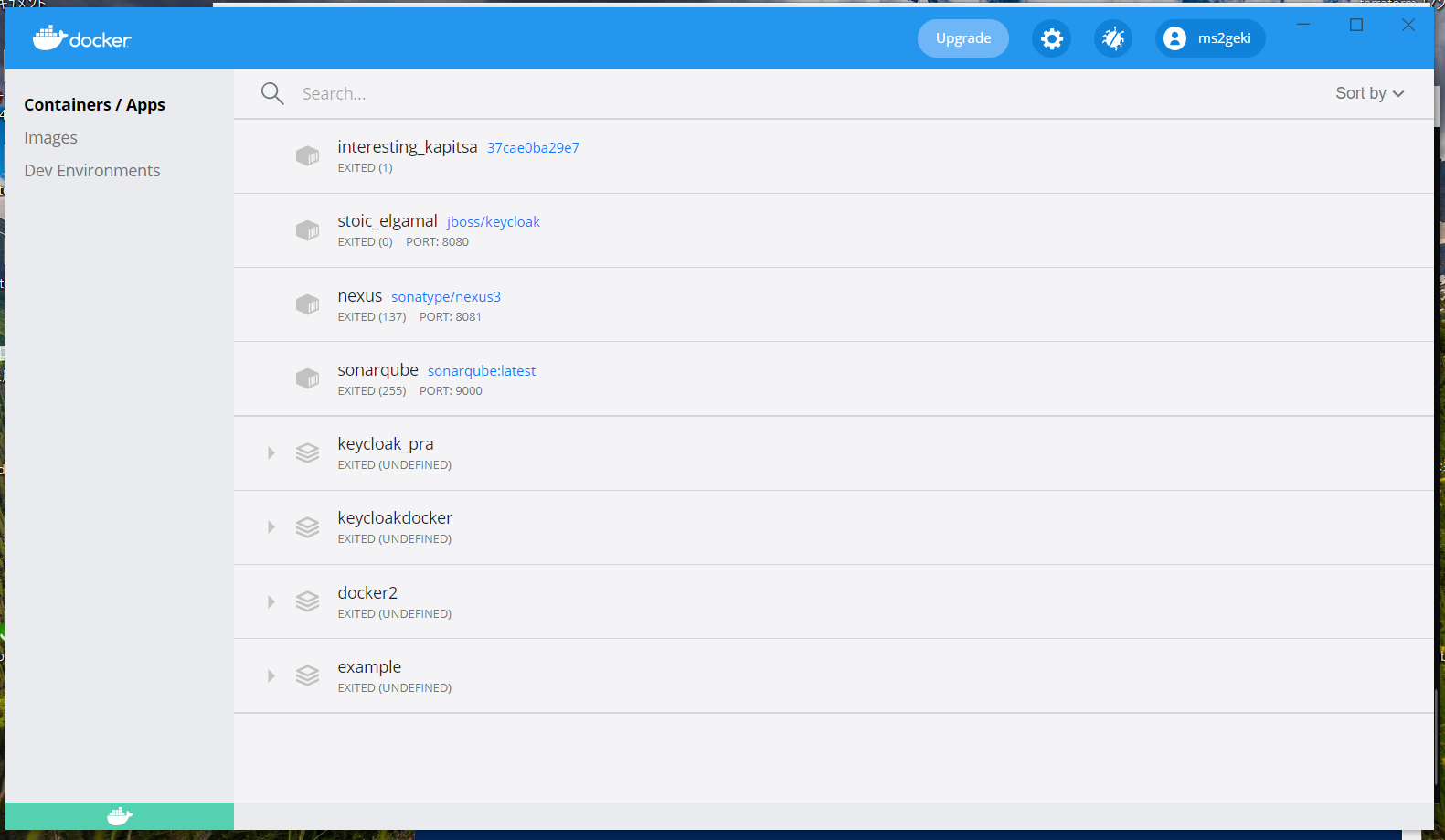The height and width of the screenshot is (840, 1445).
Task: Click the Docker whale logo
Action: click(82, 38)
